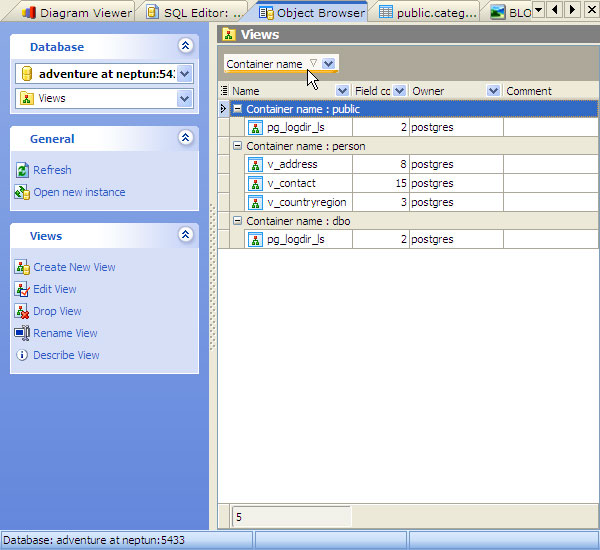Image resolution: width=600 pixels, height=550 pixels.
Task: Click the Create New View icon
Action: click(x=22, y=267)
